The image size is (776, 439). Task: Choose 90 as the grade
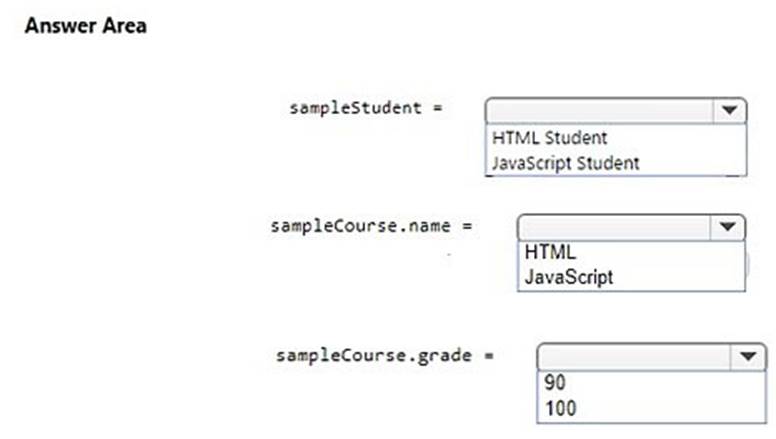(556, 383)
